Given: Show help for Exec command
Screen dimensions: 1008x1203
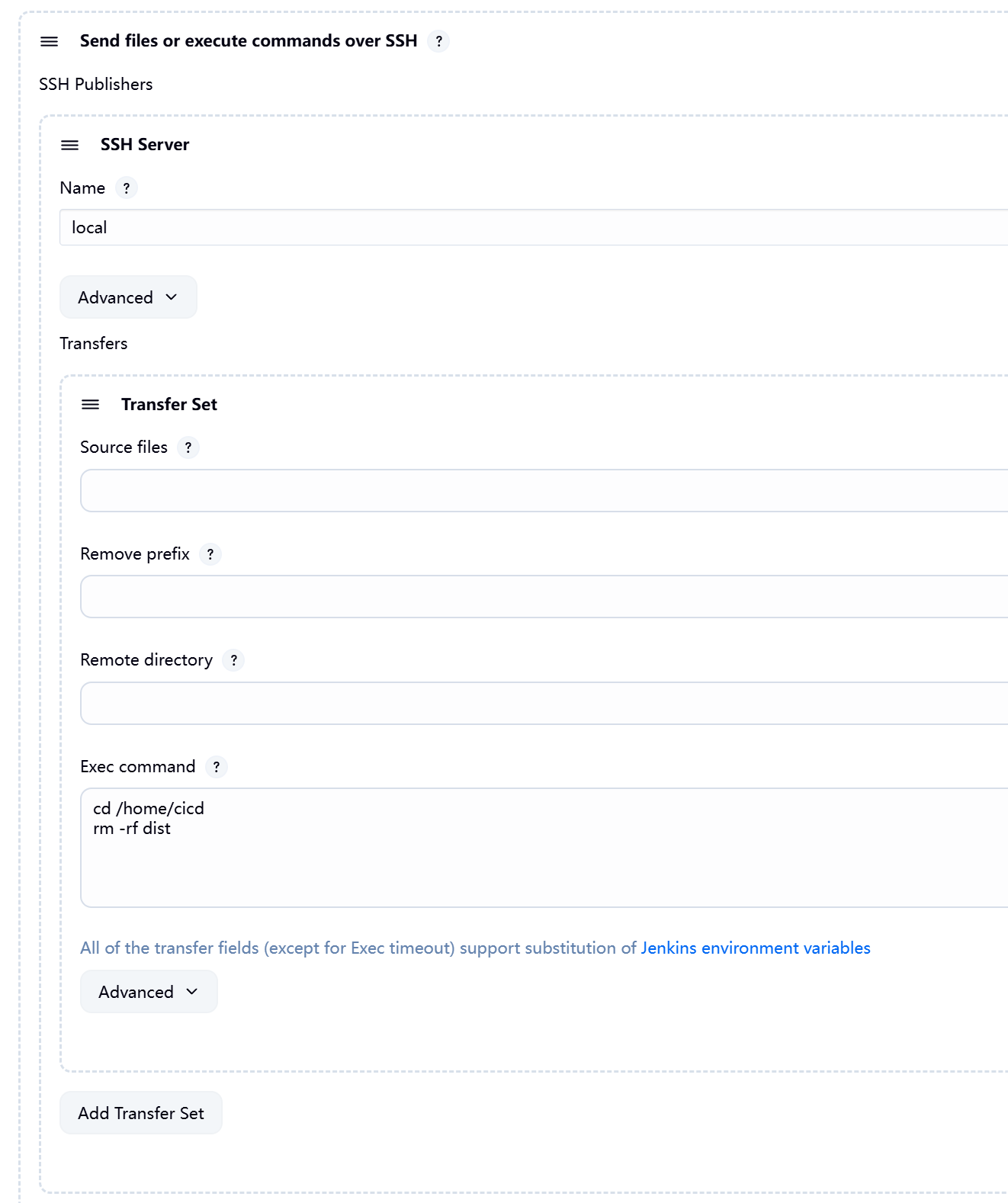Looking at the screenshot, I should pos(217,767).
